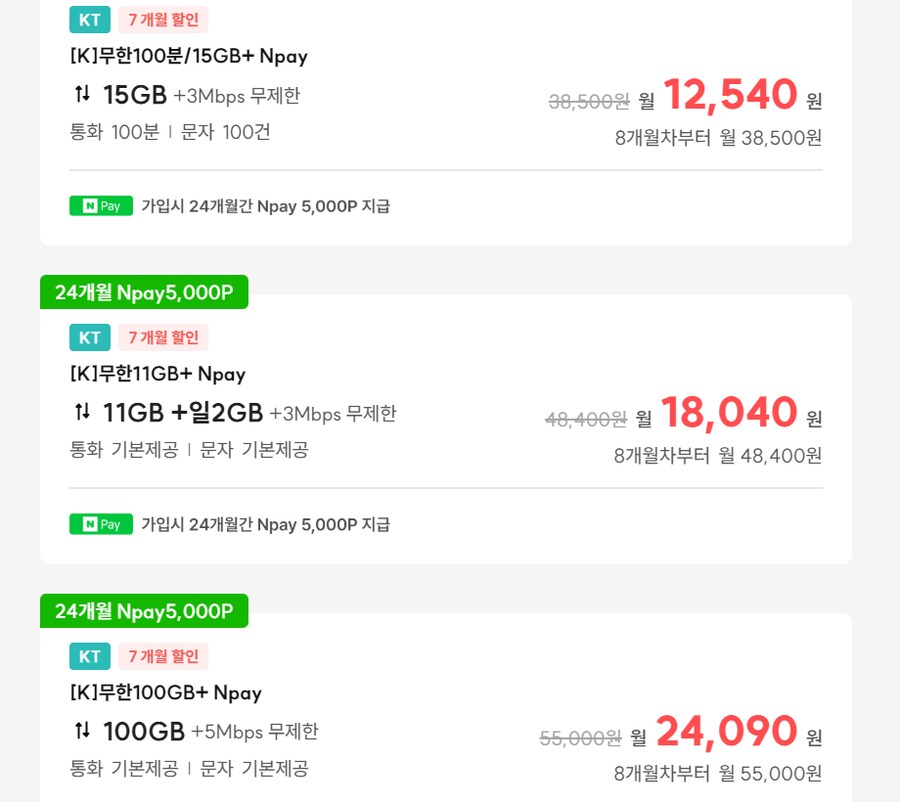This screenshot has height=802, width=900.
Task: Click the N Pay icon under the 11GB plan
Action: (x=100, y=524)
